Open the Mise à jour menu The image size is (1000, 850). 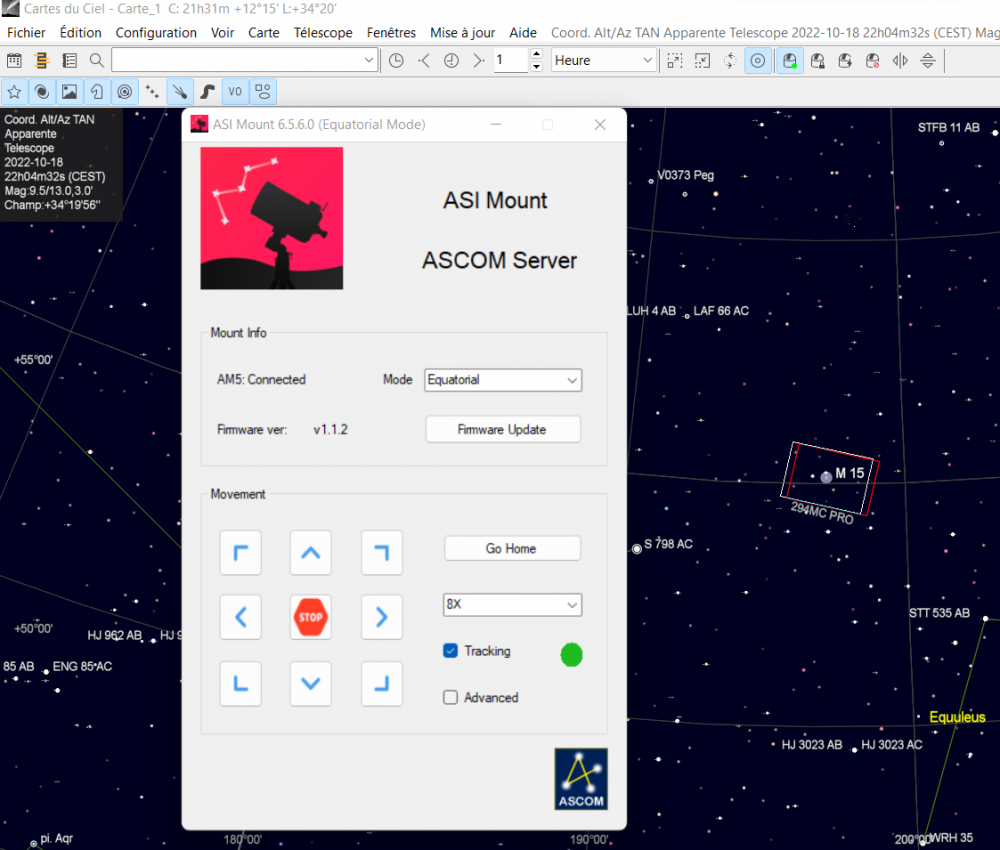[462, 33]
